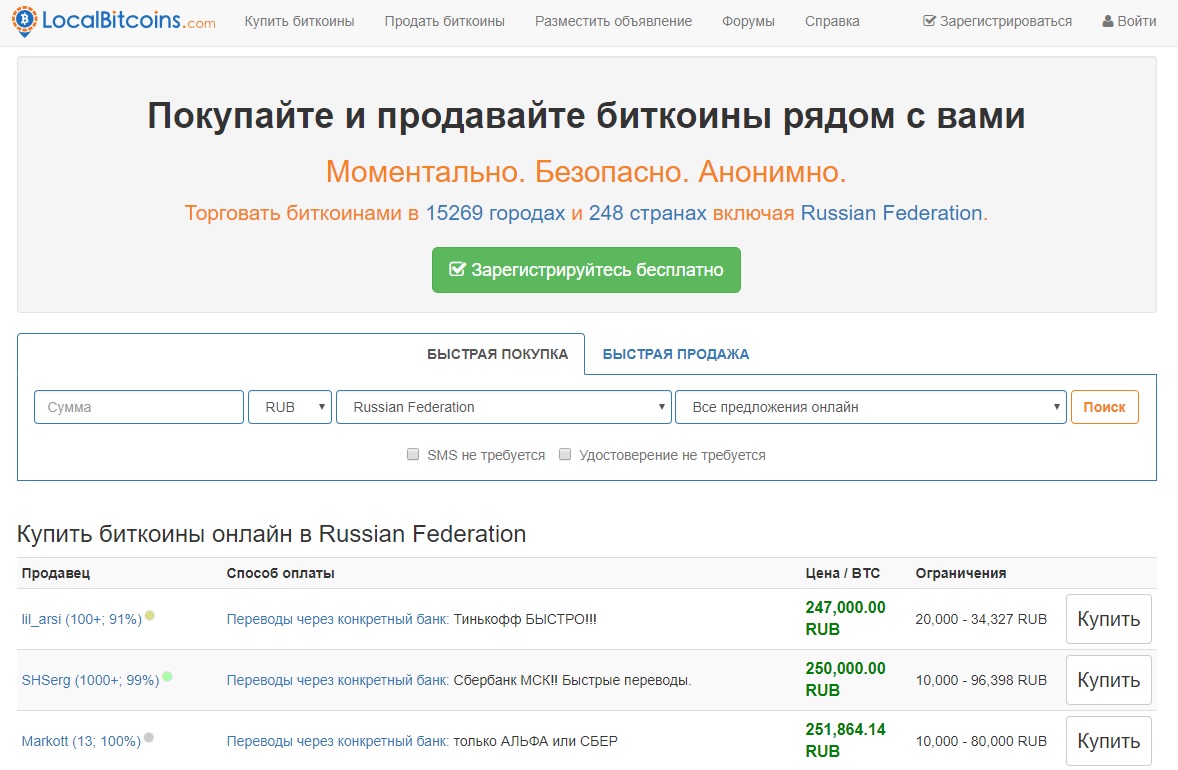The height and width of the screenshot is (770, 1178).
Task: Enable the SMS не требуется checkbox
Action: tap(413, 454)
